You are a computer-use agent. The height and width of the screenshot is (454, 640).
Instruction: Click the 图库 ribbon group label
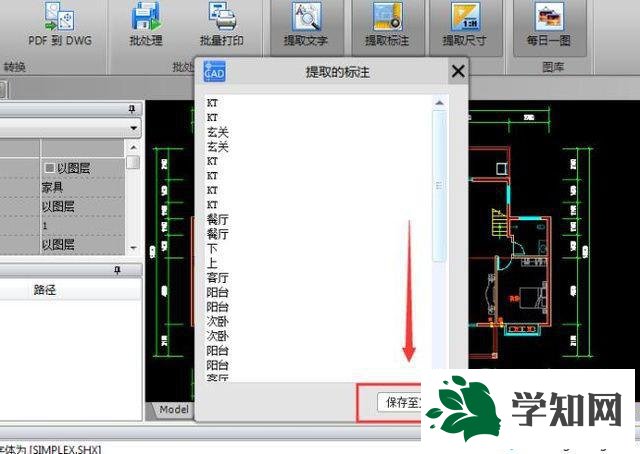[553, 67]
